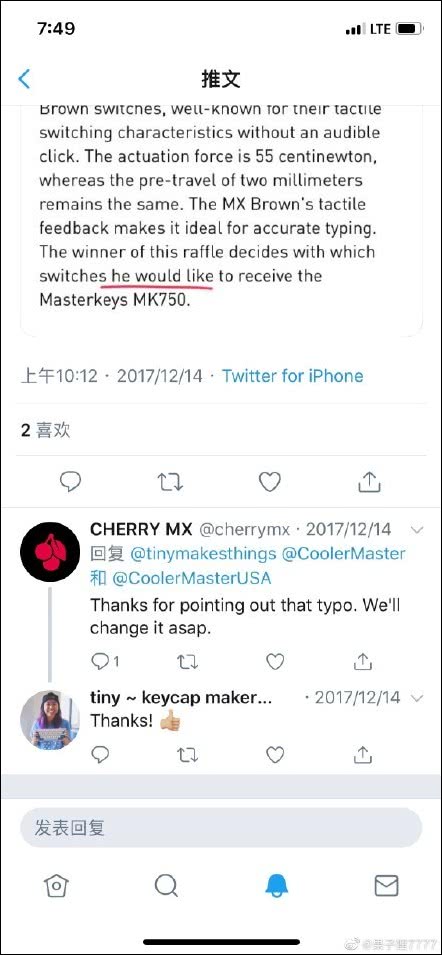Tap the Twitter for iPhone source link

point(292,376)
